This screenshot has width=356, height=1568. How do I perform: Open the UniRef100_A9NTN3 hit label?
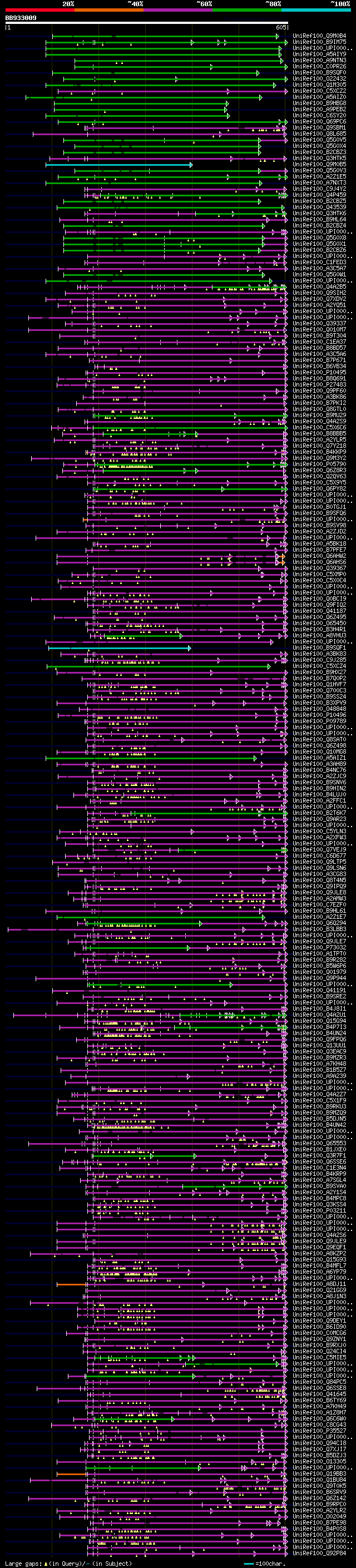319,60
